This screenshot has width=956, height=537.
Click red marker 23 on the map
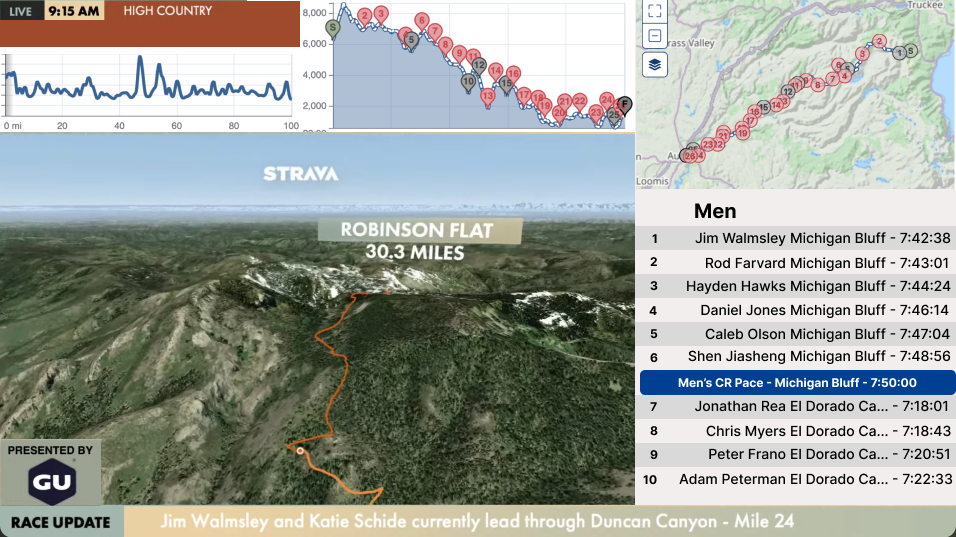[x=707, y=144]
